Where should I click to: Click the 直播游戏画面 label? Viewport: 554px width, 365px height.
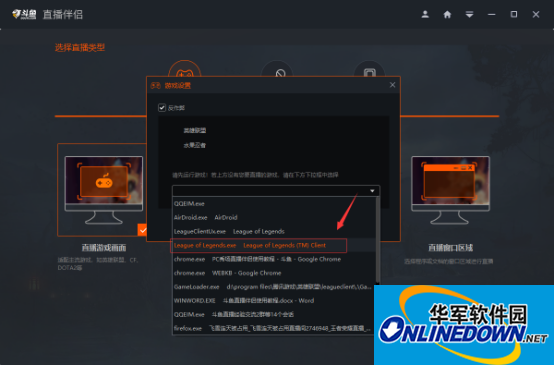coord(104,247)
